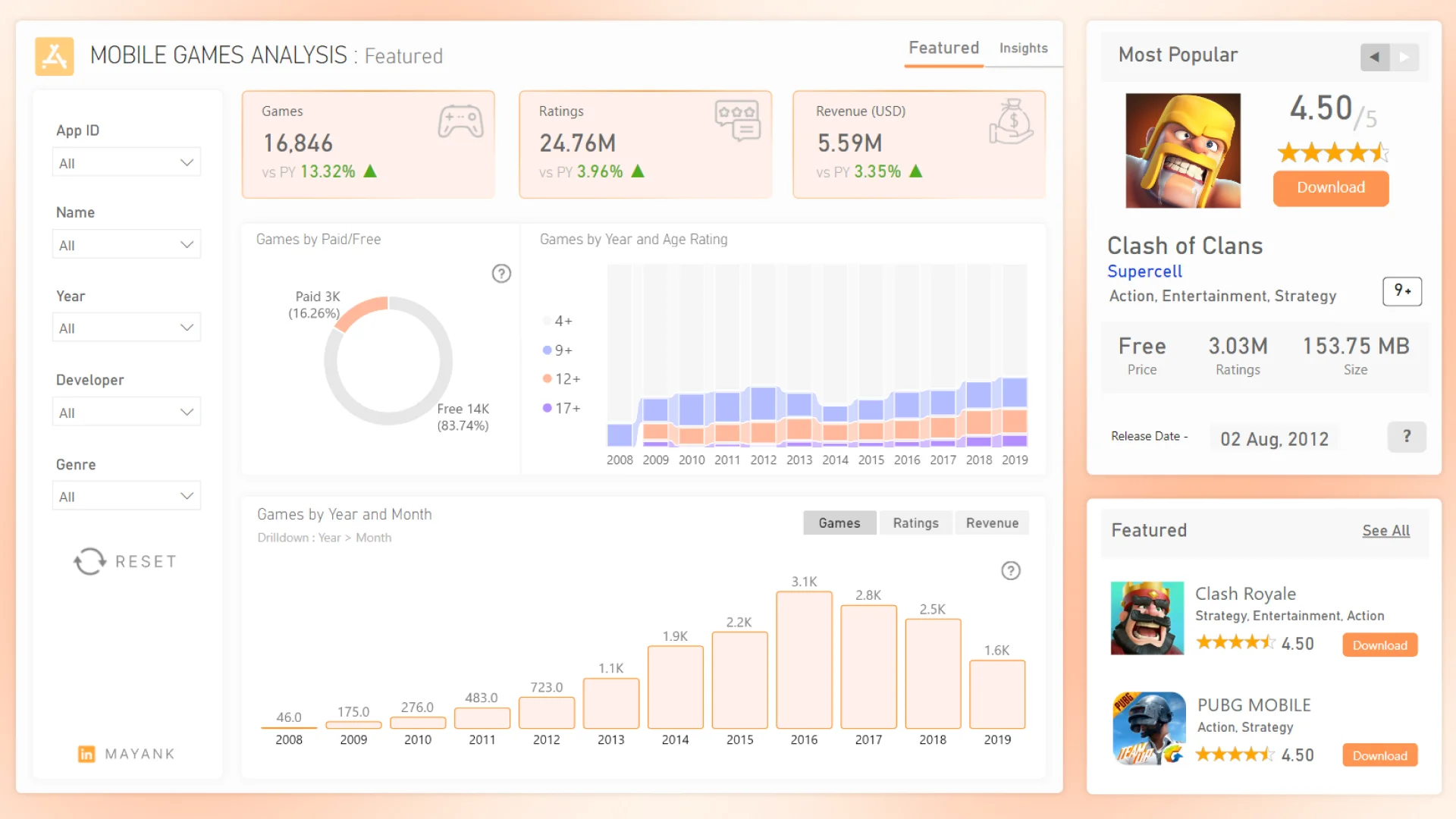
Task: Switch to the Insights tab
Action: click(x=1024, y=49)
